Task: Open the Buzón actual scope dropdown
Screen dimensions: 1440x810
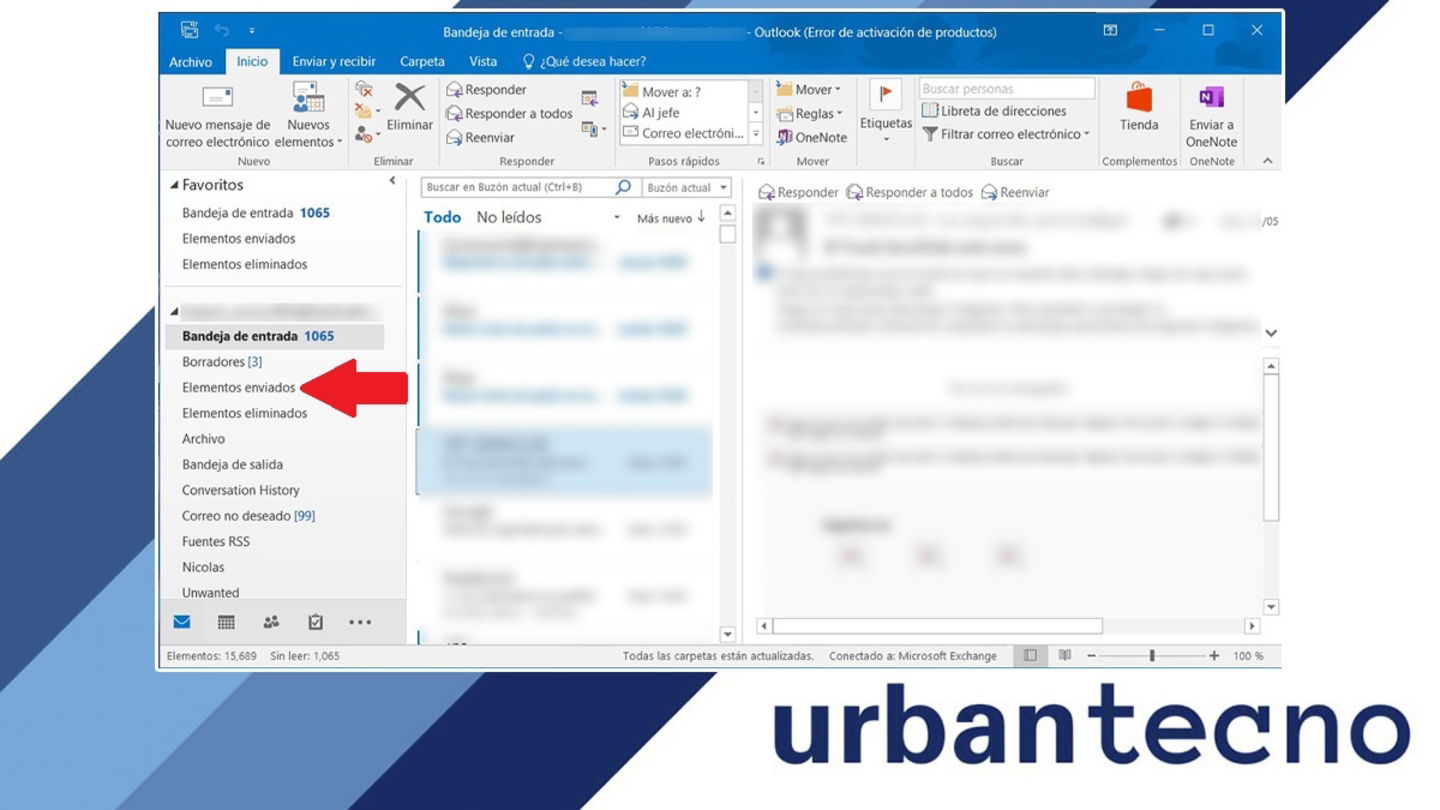Action: pos(686,187)
